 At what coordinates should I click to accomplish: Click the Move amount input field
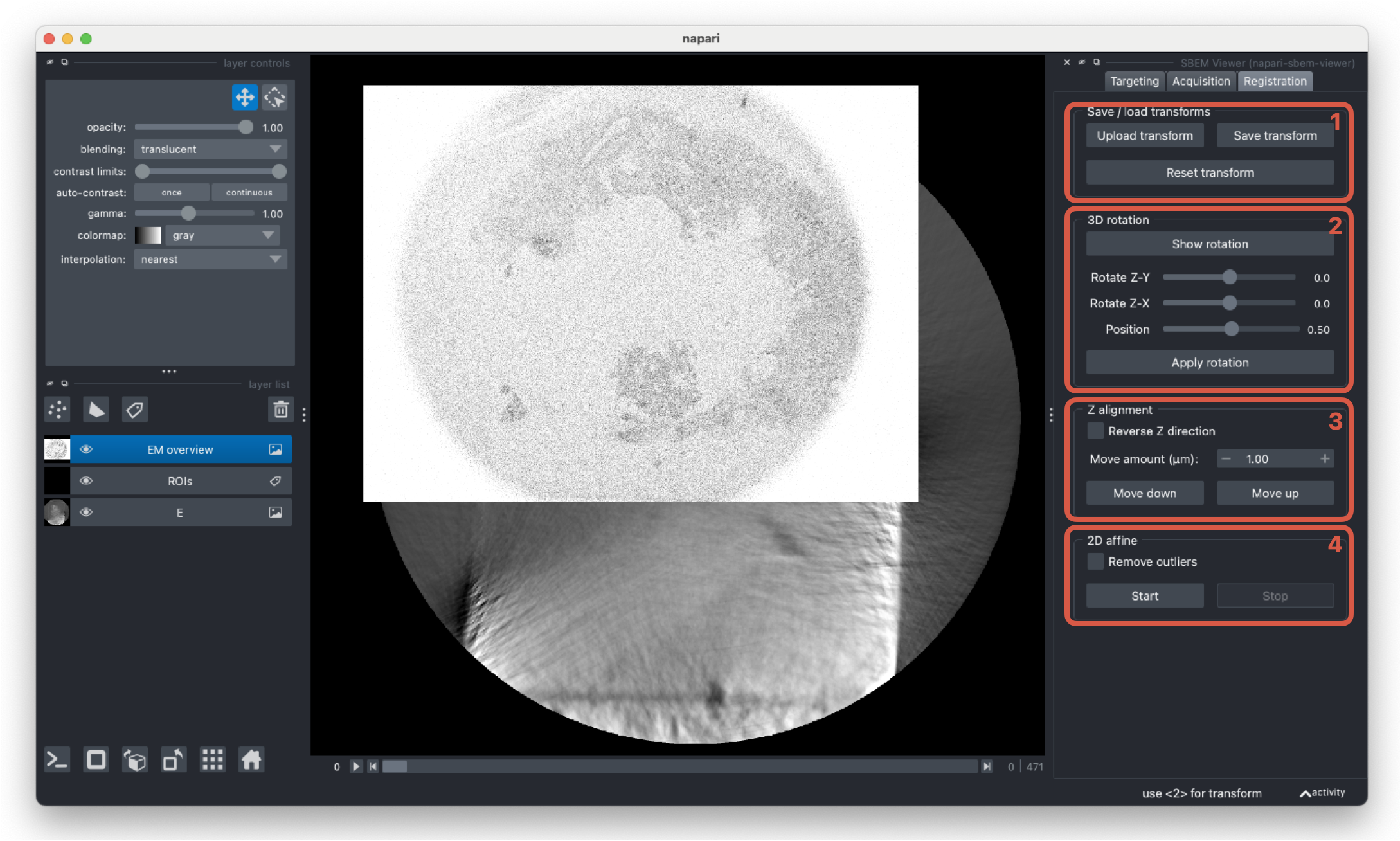(x=1275, y=458)
